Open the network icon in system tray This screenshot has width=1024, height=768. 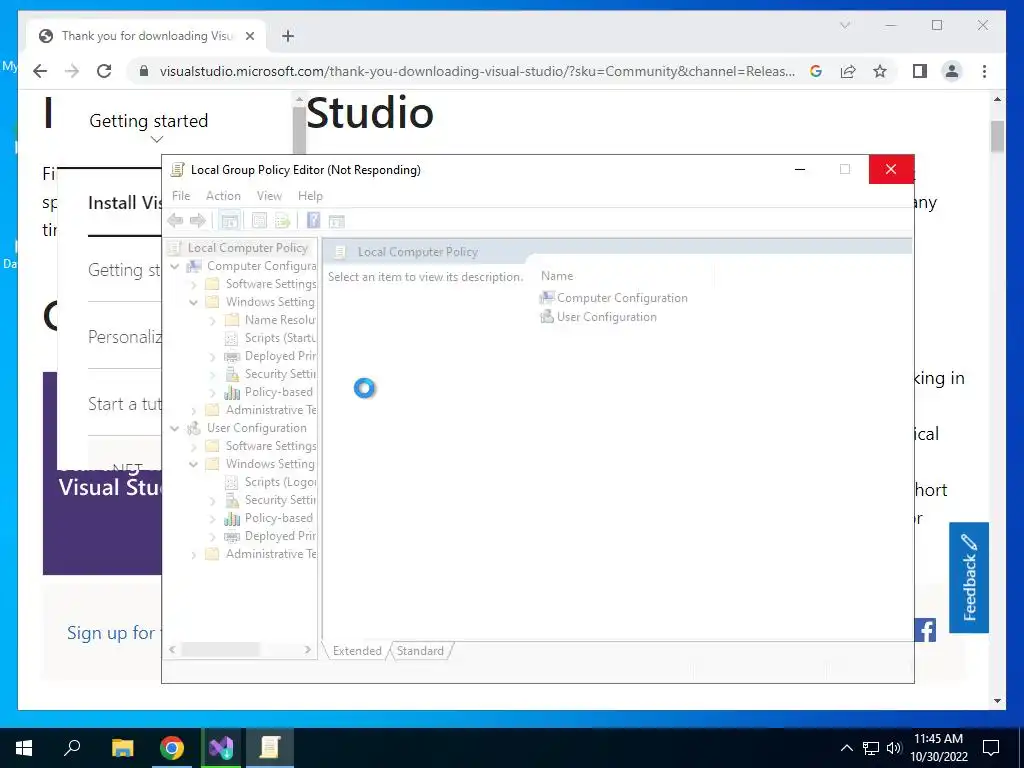pyautogui.click(x=871, y=748)
